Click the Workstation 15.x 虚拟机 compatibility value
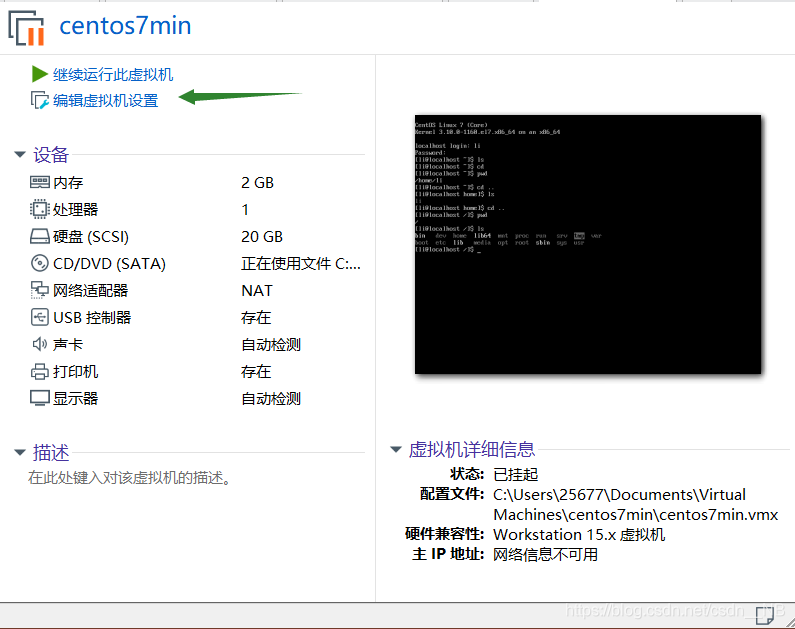The image size is (795, 629). coord(579,535)
